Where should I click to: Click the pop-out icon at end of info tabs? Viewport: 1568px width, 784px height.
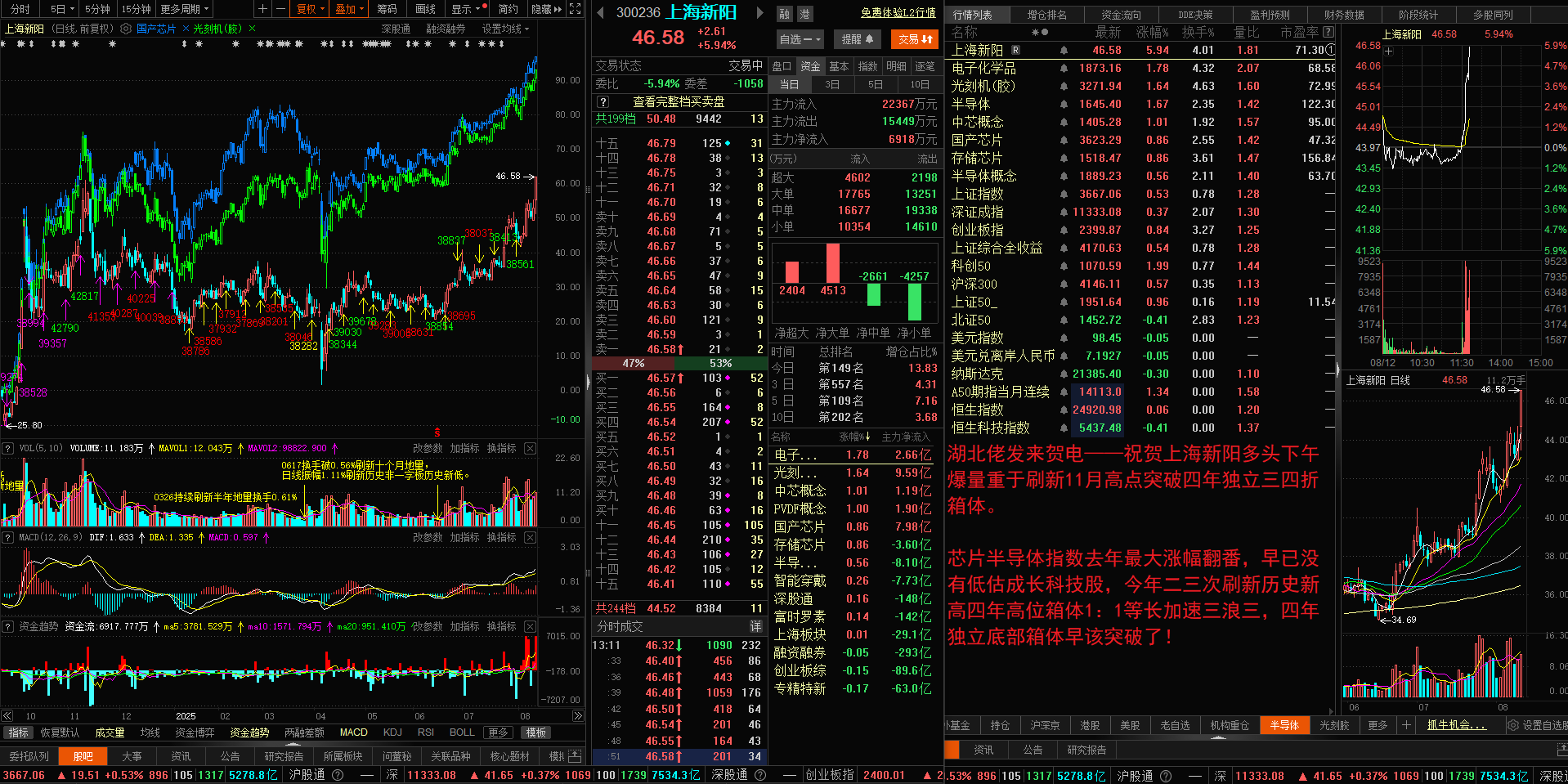pos(575,756)
